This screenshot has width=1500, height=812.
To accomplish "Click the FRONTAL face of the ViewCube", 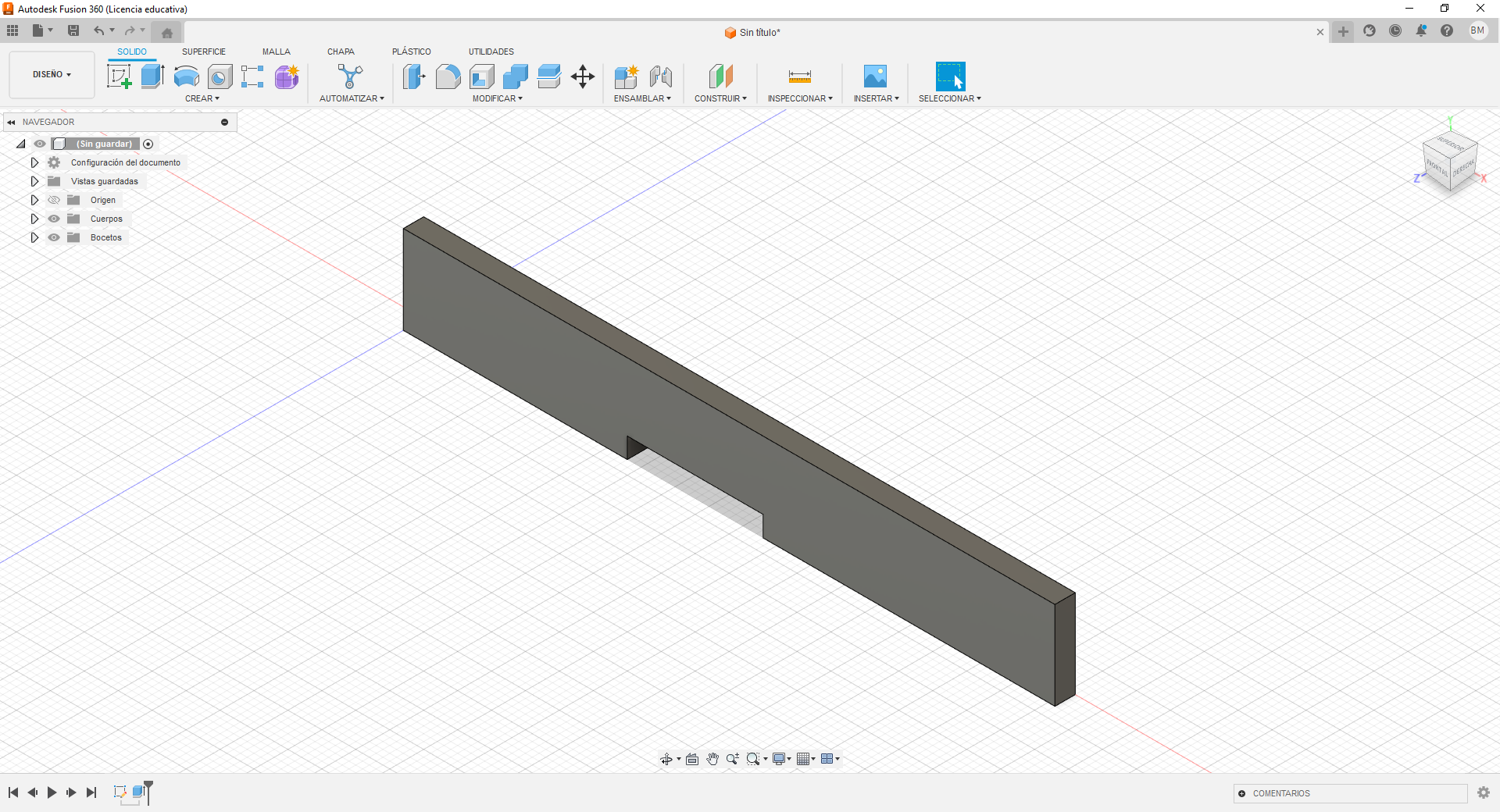I will point(1438,166).
